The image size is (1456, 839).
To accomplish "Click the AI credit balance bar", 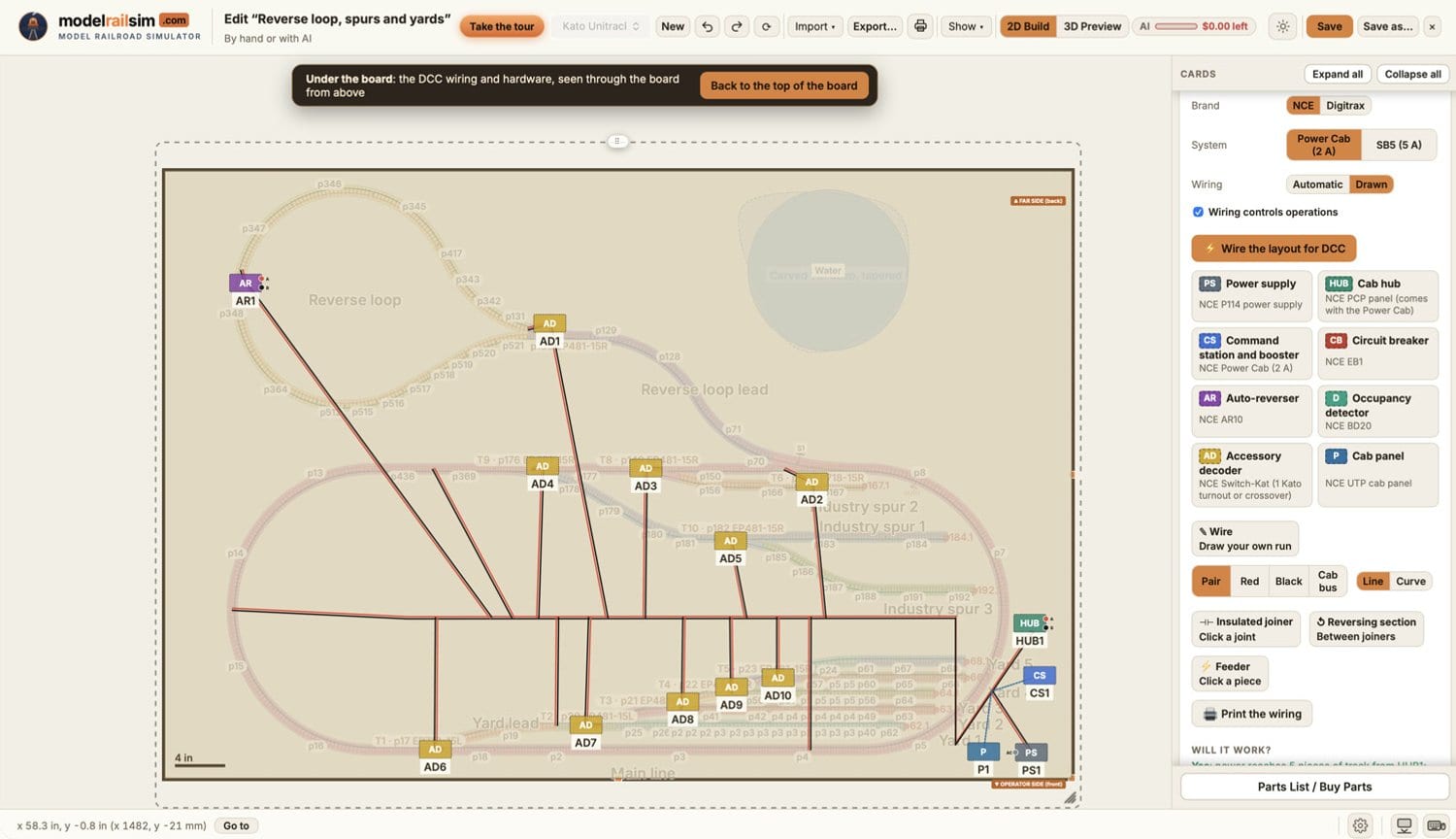I will 1195,26.
